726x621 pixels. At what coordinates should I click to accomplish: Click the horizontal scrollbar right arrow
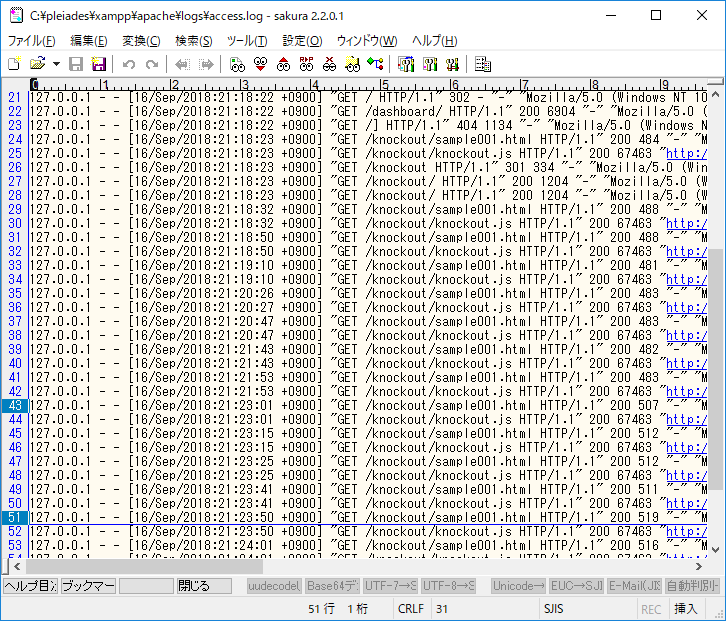point(699,566)
